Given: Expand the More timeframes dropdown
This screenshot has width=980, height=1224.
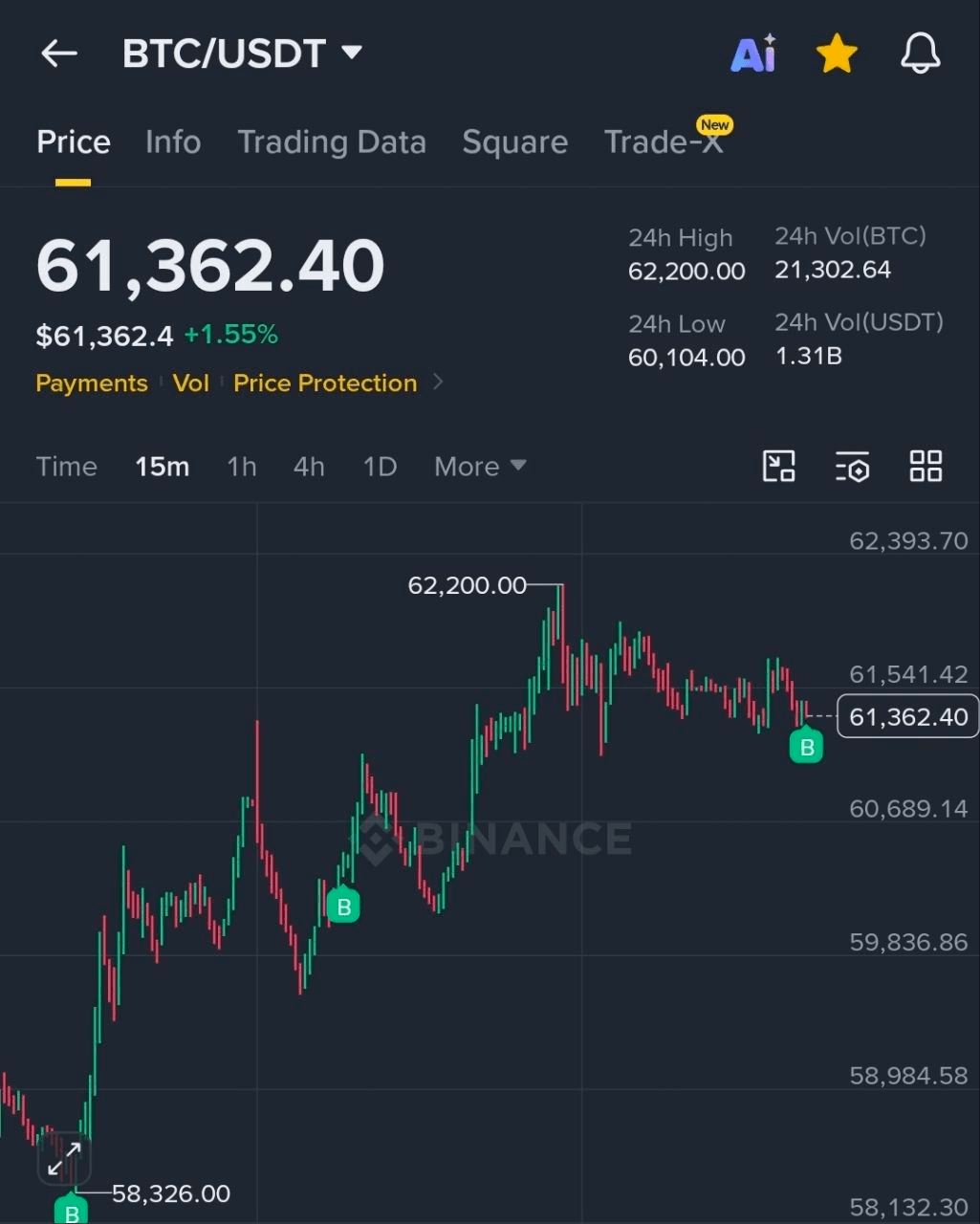Looking at the screenshot, I should [x=480, y=467].
